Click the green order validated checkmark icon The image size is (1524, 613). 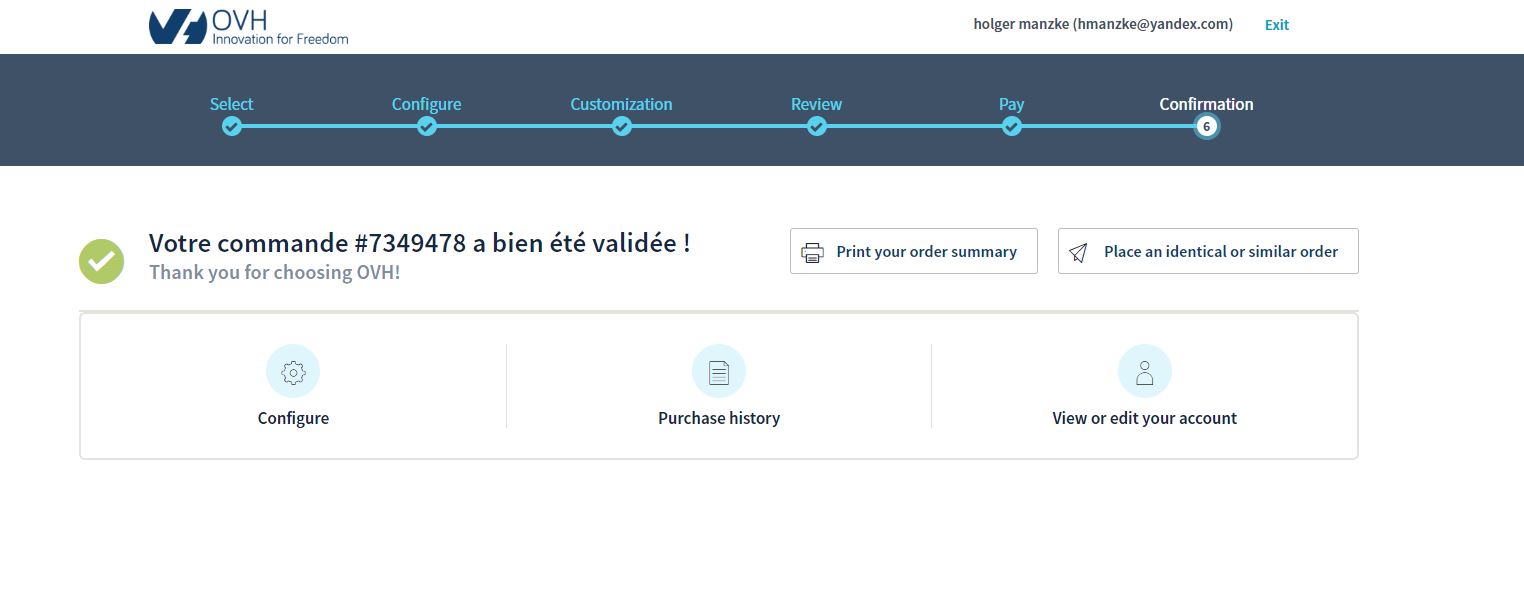[x=102, y=262]
